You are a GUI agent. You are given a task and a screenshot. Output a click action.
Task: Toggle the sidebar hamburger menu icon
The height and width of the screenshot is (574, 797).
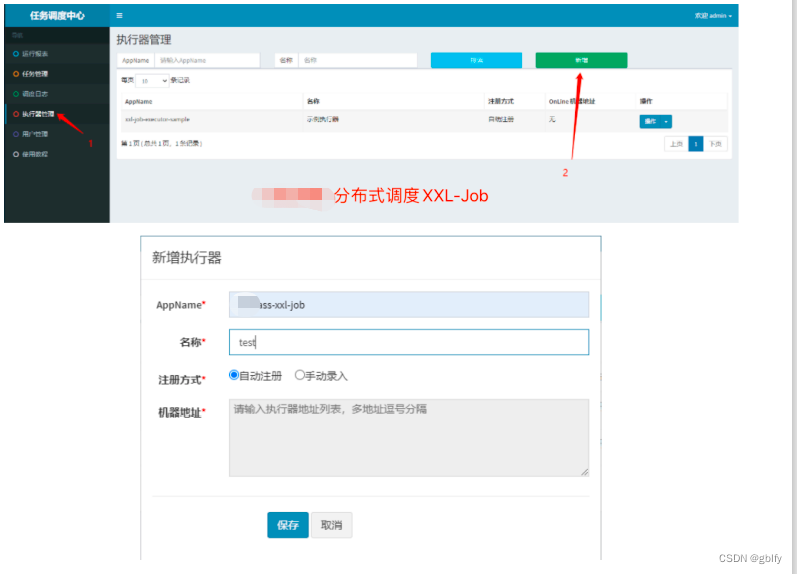pyautogui.click(x=119, y=16)
